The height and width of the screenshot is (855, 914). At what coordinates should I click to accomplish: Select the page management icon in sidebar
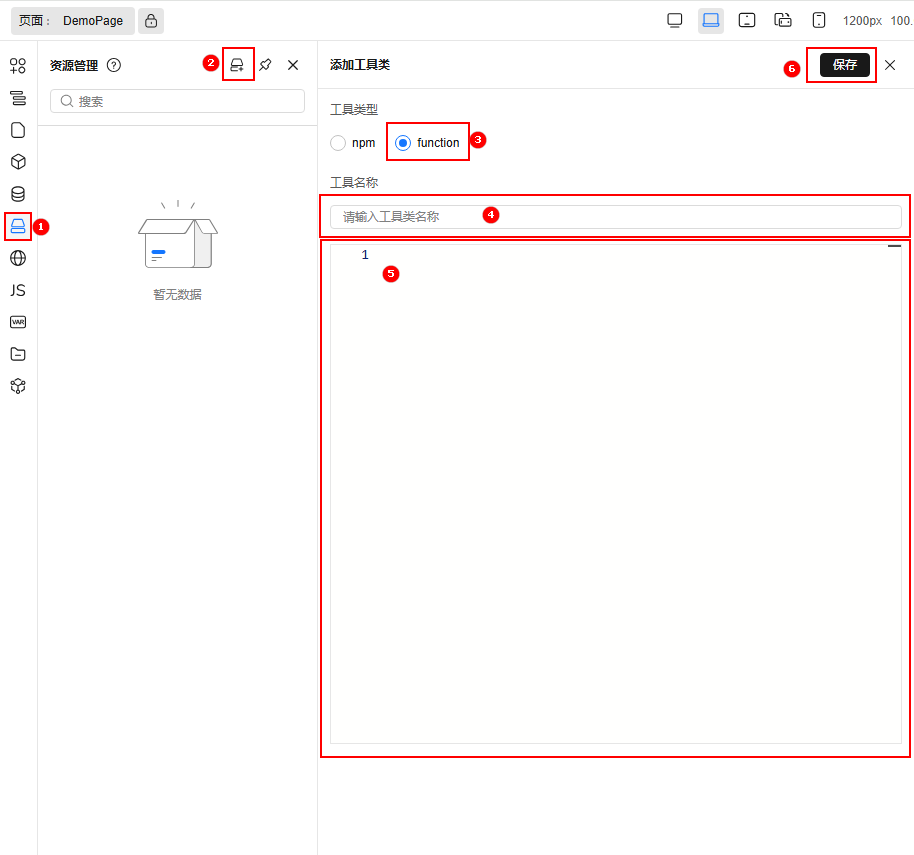(x=17, y=130)
